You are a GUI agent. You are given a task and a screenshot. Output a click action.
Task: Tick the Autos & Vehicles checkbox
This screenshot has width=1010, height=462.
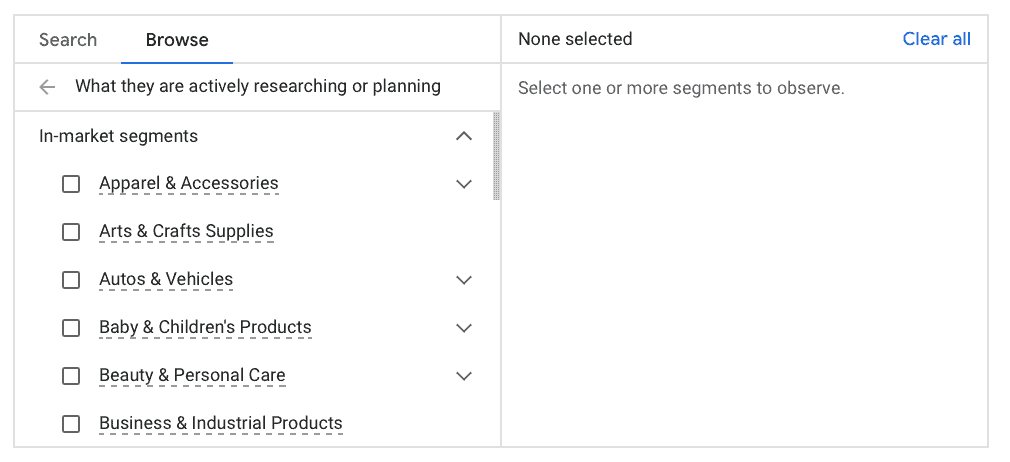coord(71,280)
